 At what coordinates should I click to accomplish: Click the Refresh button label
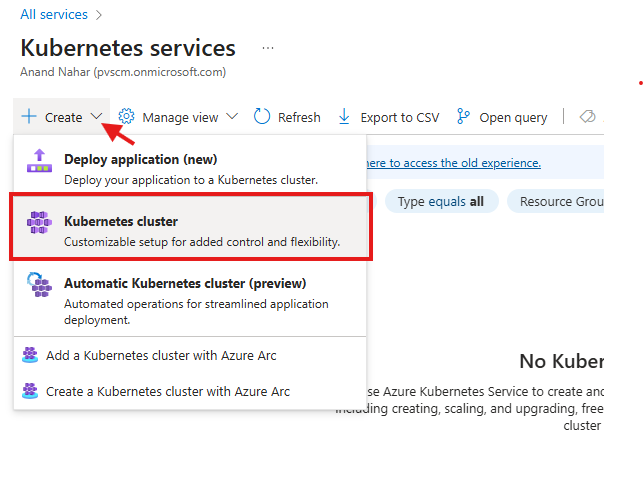(299, 118)
